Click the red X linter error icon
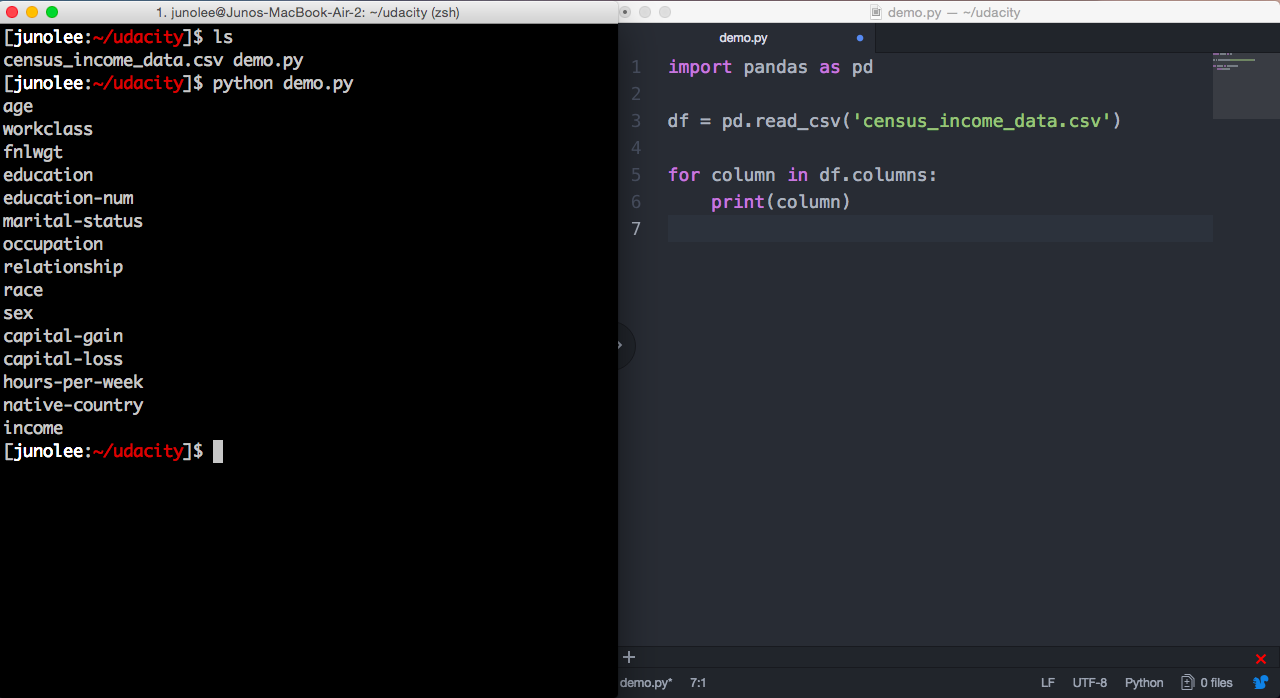Viewport: 1280px width, 698px height. 1260,659
